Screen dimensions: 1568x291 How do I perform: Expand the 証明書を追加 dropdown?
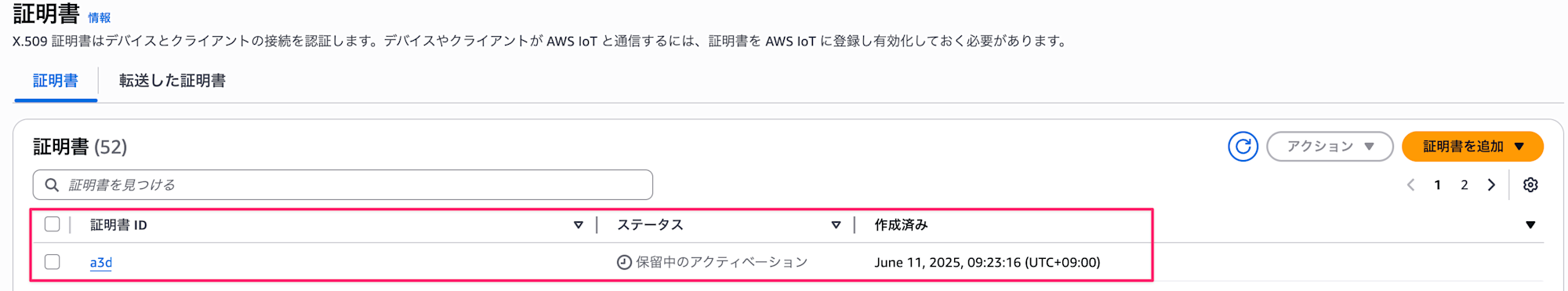coord(1472,147)
